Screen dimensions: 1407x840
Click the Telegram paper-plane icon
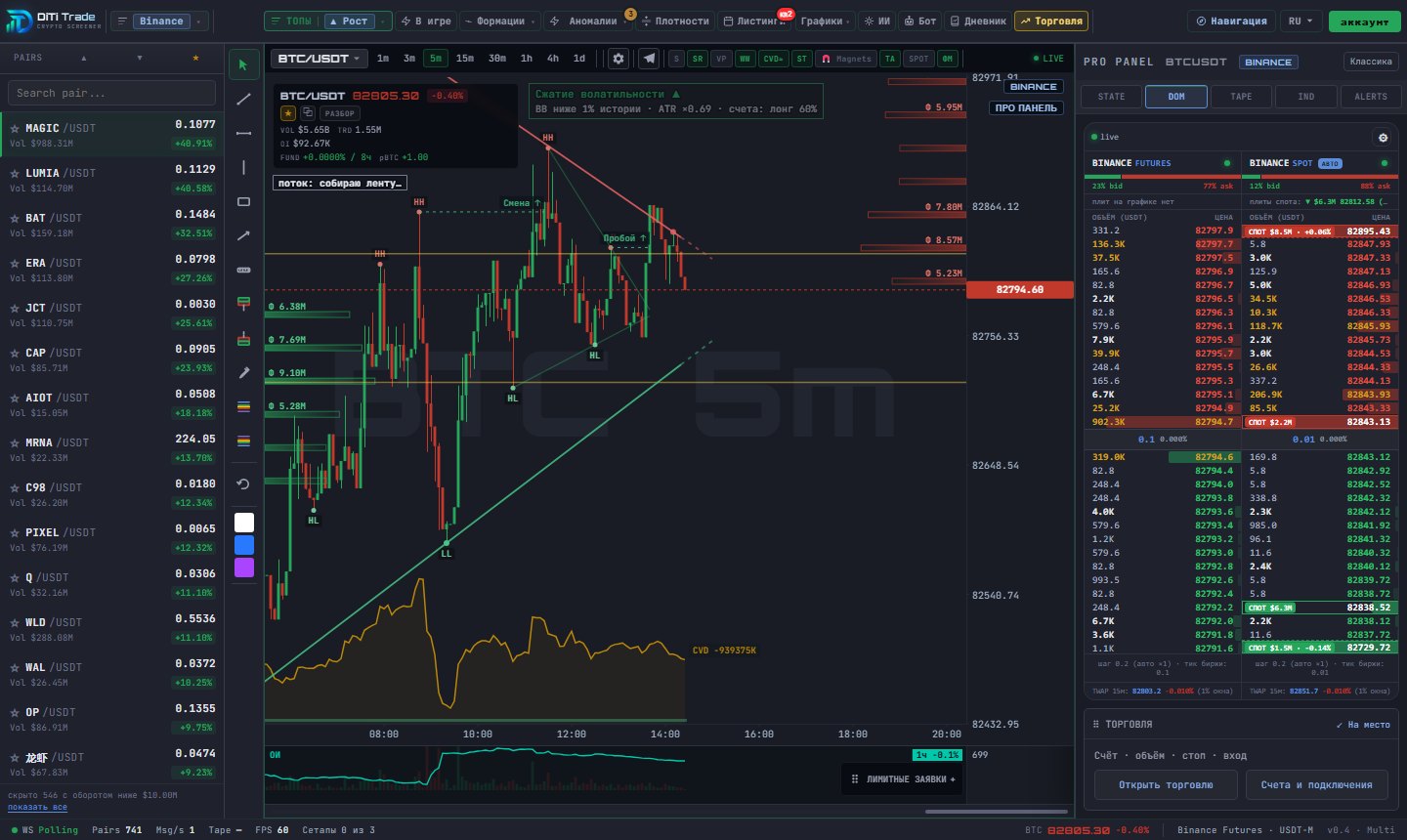(x=649, y=59)
